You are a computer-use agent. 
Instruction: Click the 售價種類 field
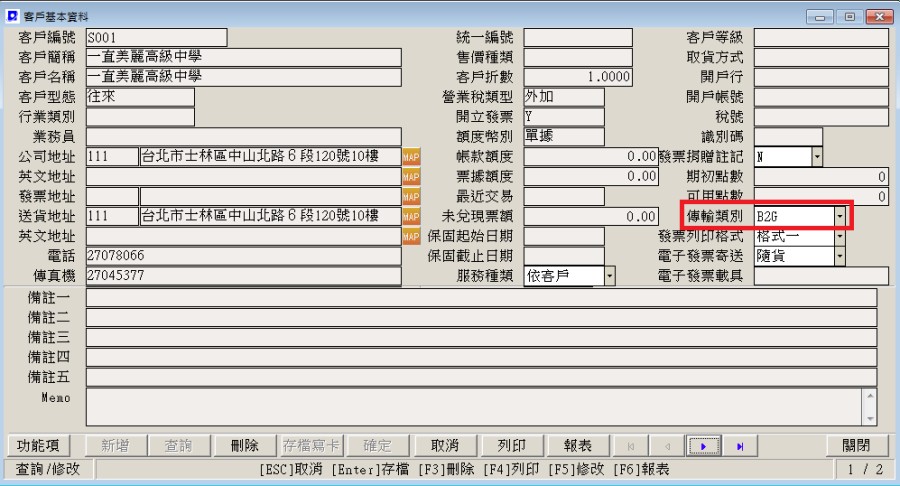[578, 57]
